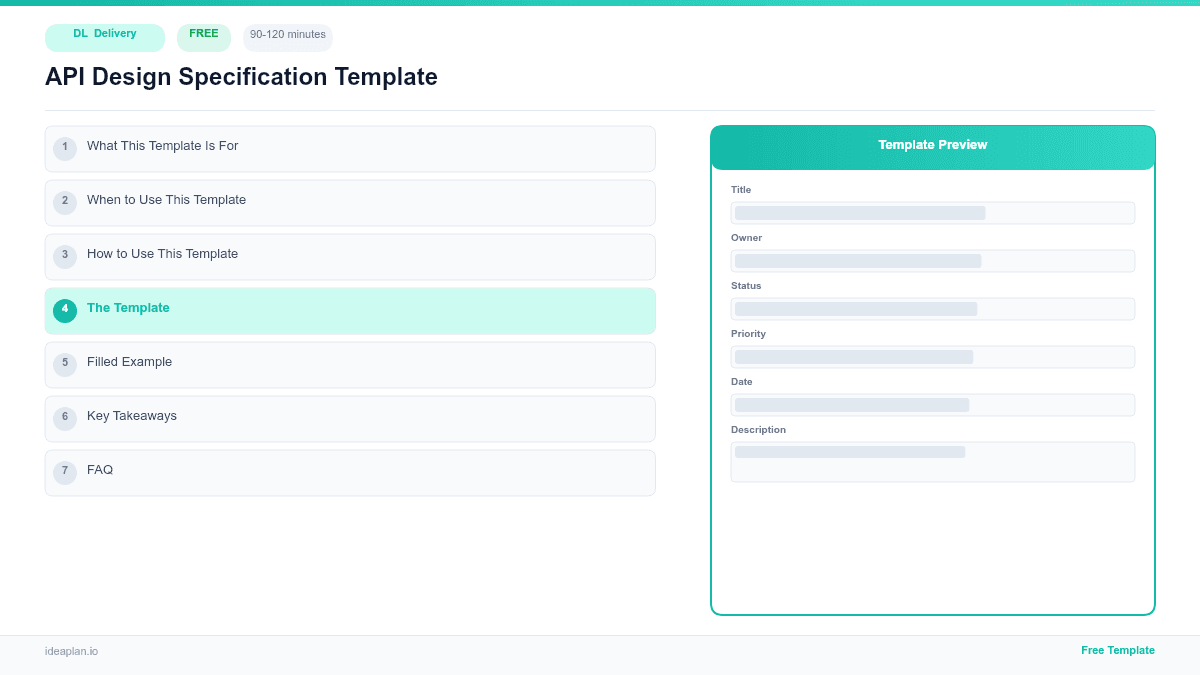Expand 'How to Use This Template' section
Screen dimensions: 1200x675
[162, 256]
